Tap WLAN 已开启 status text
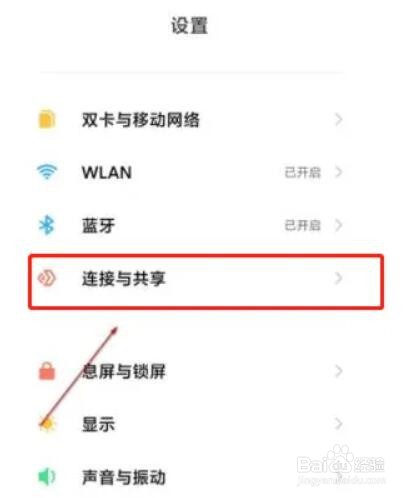Image resolution: width=414 pixels, height=498 pixels. [x=303, y=172]
